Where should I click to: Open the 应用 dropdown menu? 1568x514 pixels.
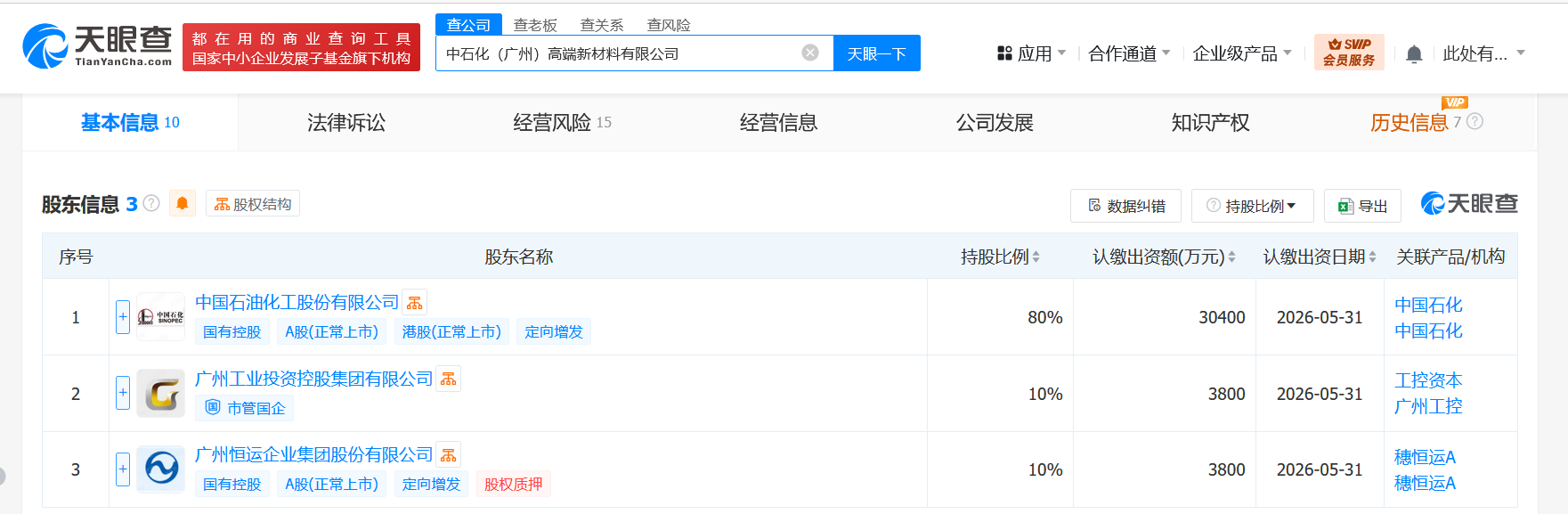point(1031,53)
